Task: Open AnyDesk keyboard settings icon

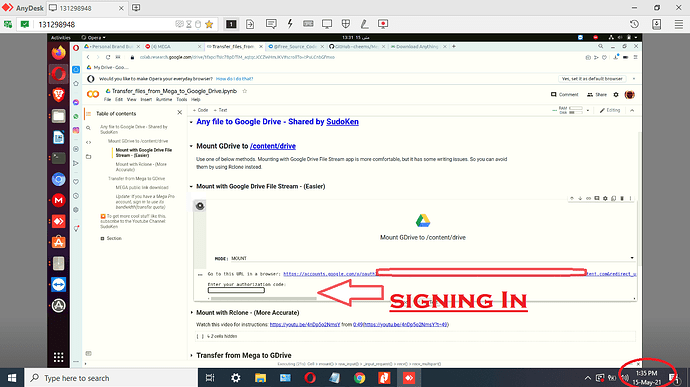Action: click(x=308, y=24)
